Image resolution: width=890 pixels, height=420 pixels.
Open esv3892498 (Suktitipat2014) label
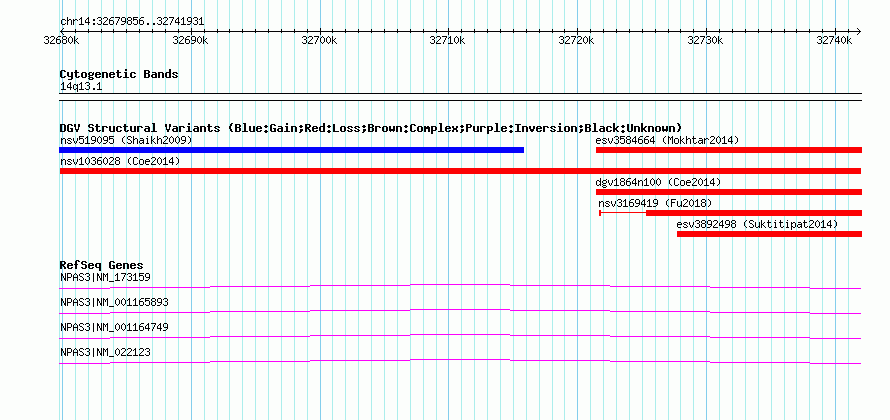click(x=757, y=224)
